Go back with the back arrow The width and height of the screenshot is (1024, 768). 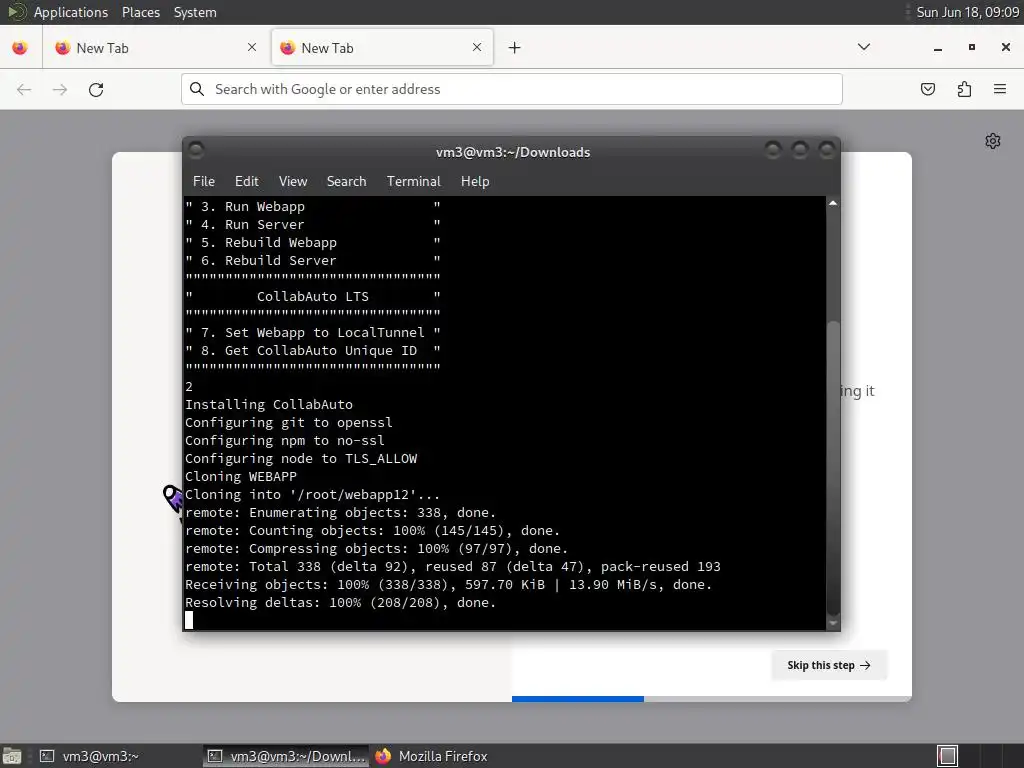click(24, 89)
